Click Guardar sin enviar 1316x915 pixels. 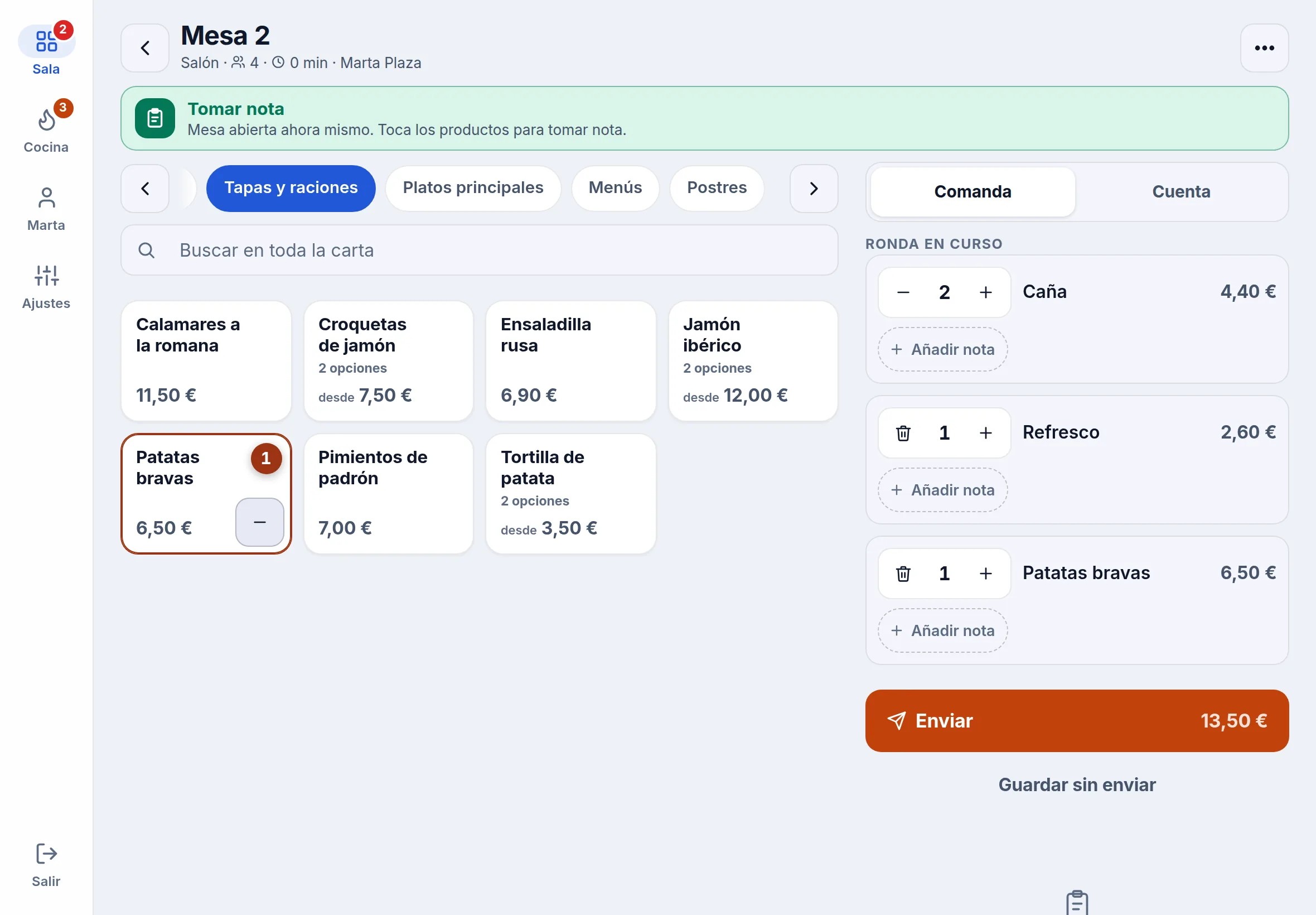coord(1077,785)
